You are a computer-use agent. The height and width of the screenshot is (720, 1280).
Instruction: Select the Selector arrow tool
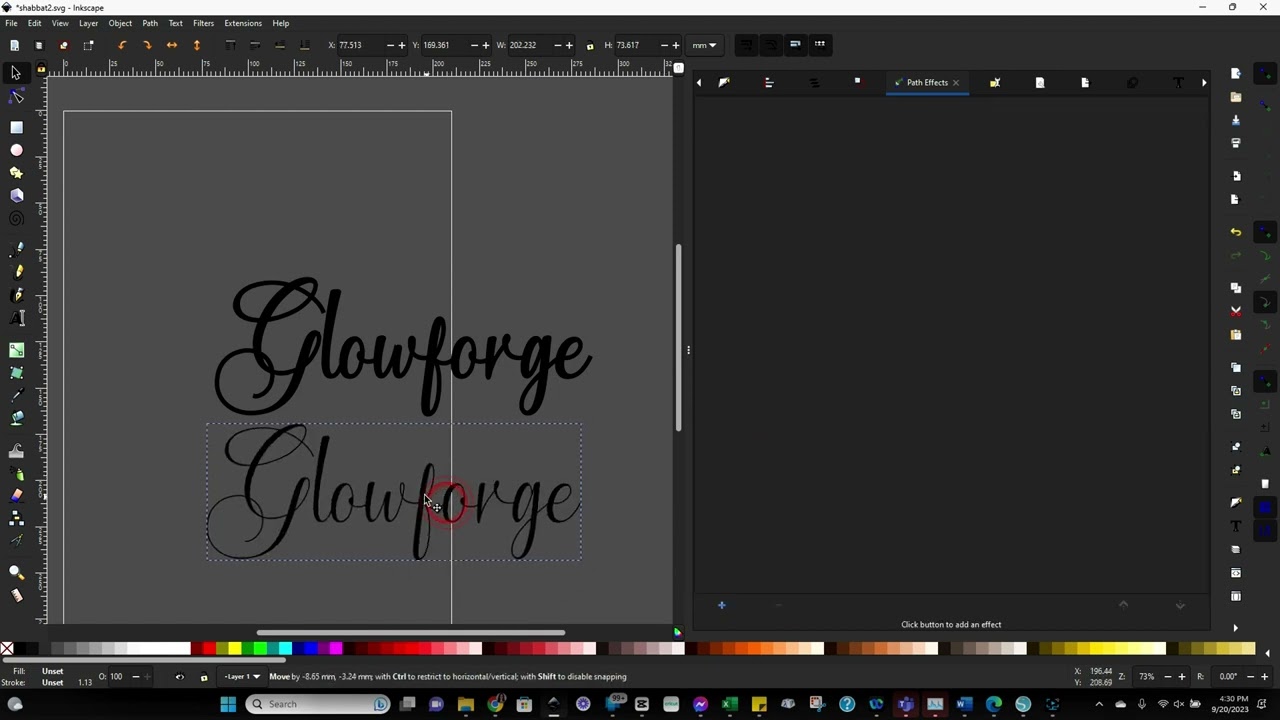16,73
